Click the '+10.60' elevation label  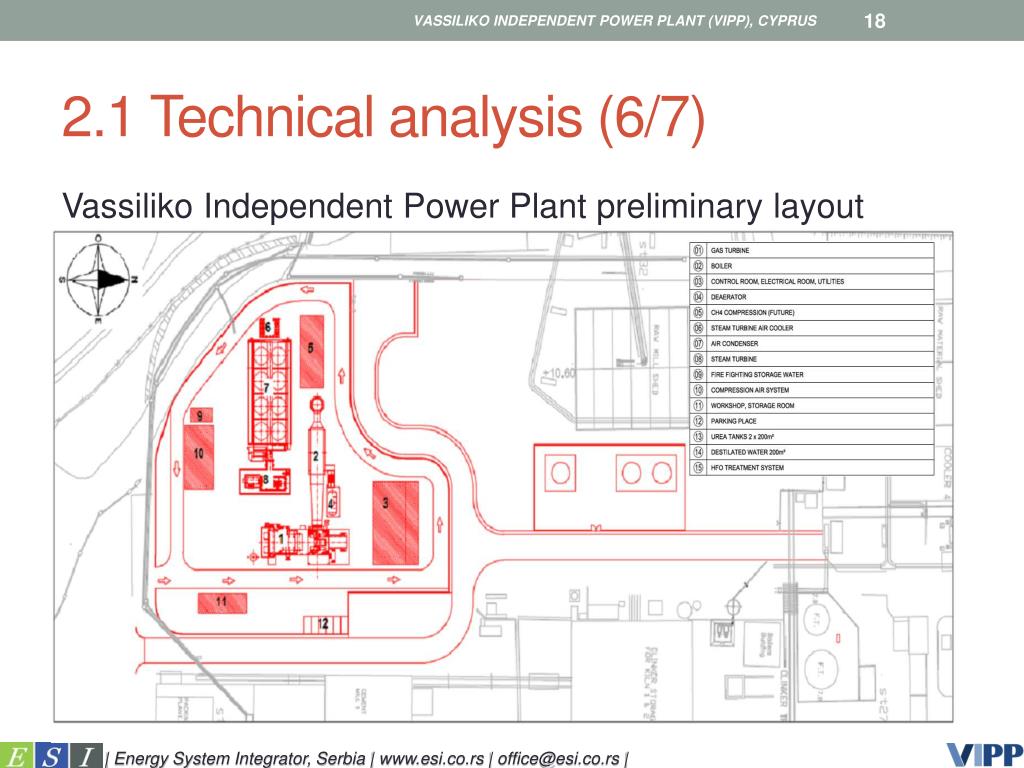pyautogui.click(x=559, y=374)
